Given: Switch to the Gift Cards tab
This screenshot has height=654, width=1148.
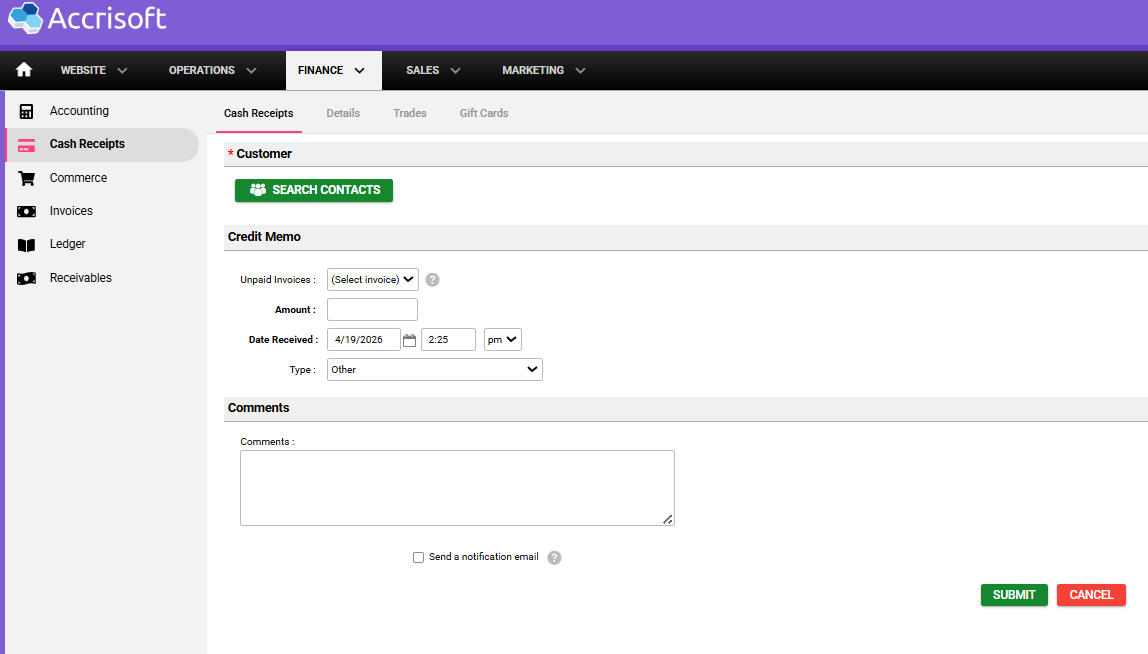Looking at the screenshot, I should [x=484, y=113].
